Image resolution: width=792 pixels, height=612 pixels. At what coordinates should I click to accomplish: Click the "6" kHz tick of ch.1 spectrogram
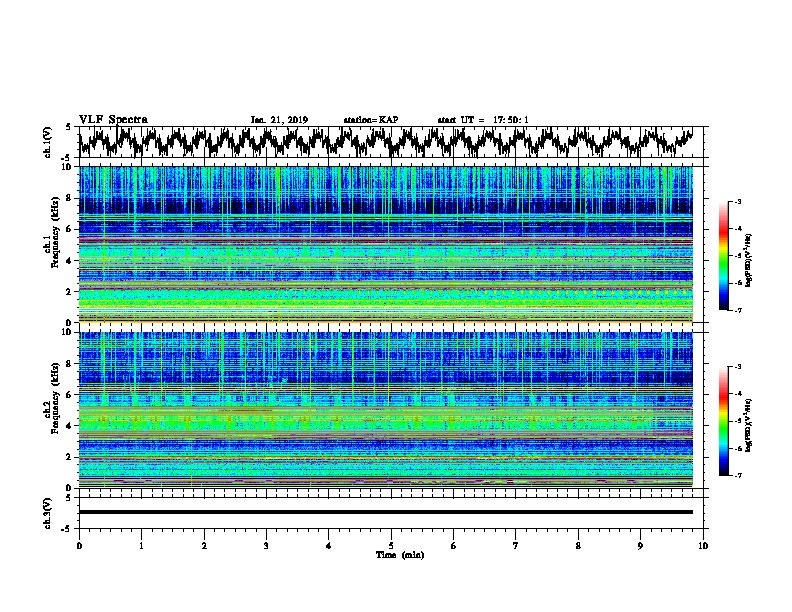(70, 229)
